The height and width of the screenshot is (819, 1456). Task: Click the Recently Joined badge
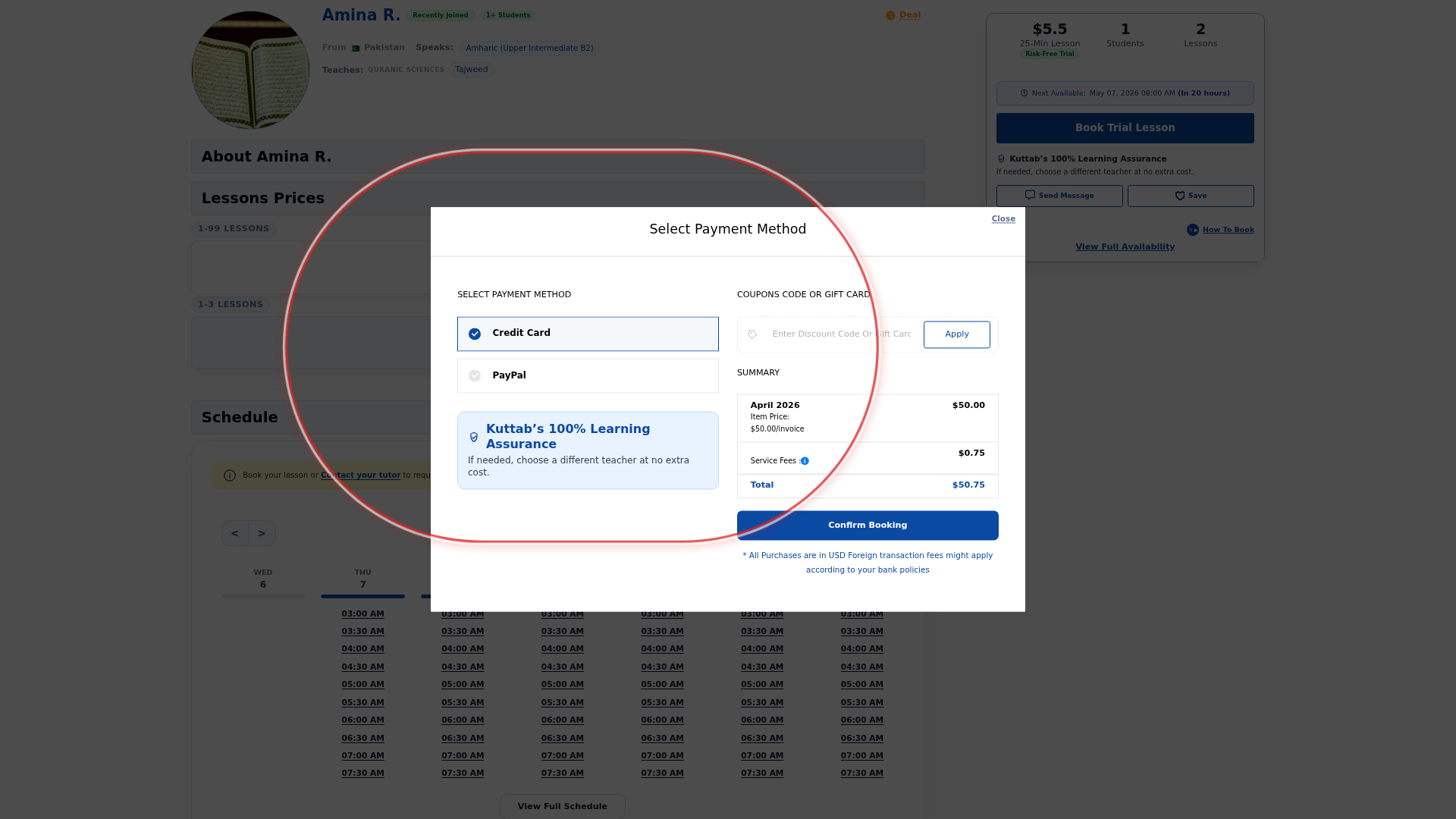(x=441, y=15)
